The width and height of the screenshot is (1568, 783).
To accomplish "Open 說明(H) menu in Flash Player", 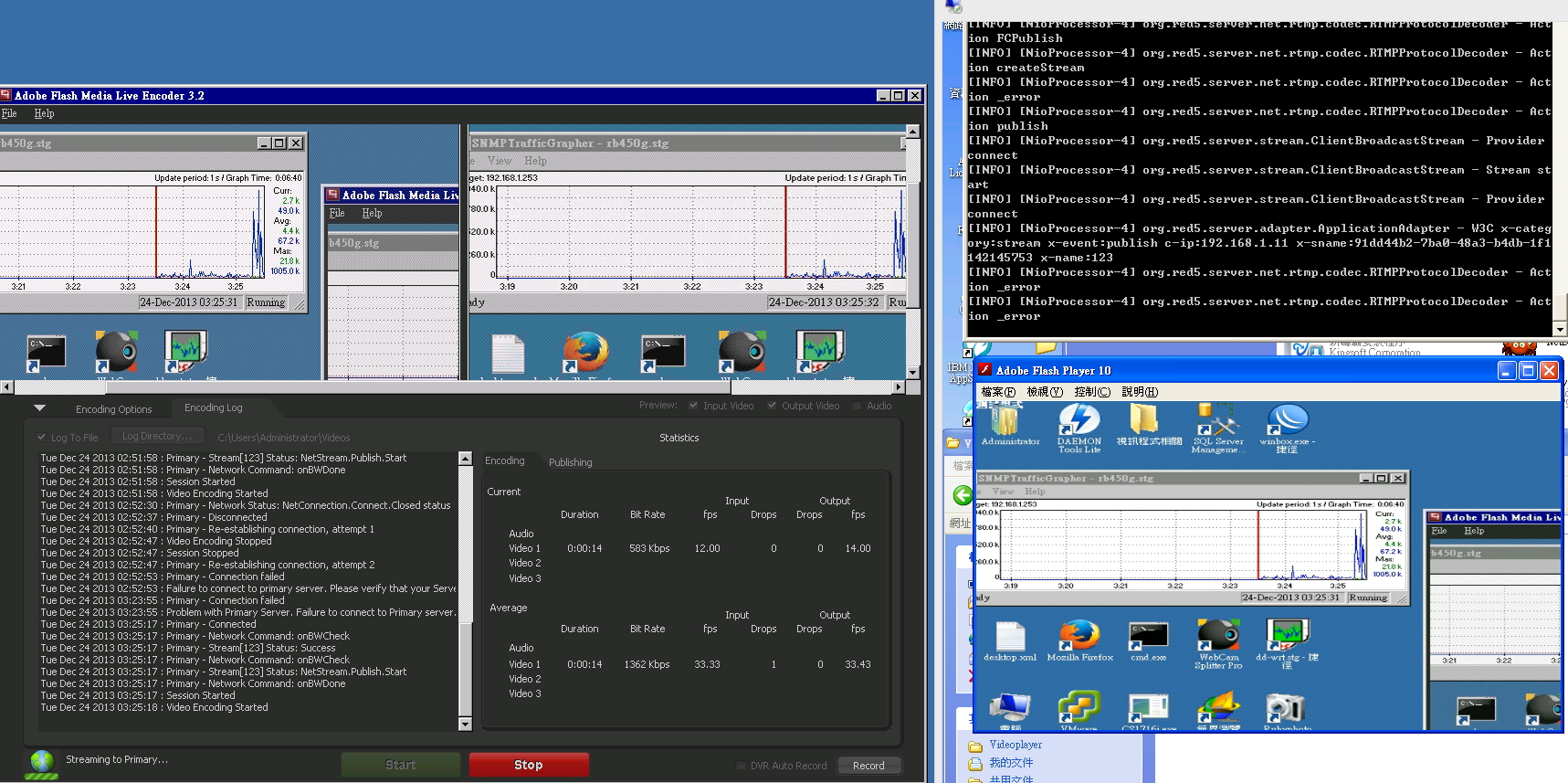I will (x=1140, y=392).
